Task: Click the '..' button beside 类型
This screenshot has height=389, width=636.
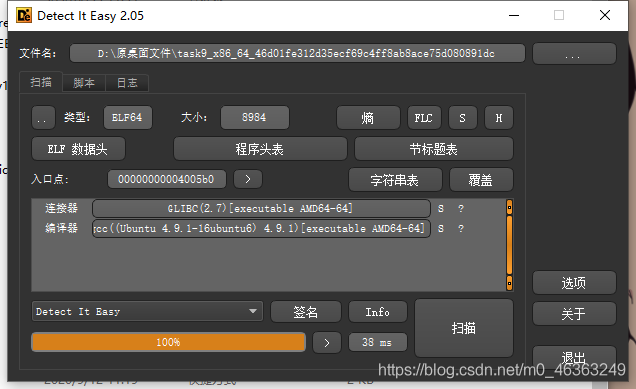Action: coord(43,118)
